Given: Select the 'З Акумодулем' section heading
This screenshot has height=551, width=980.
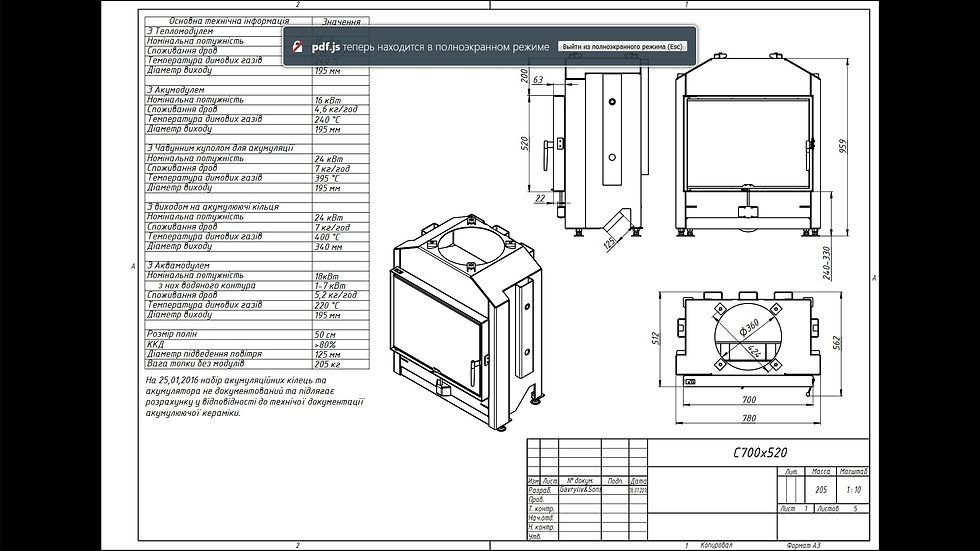Looking at the screenshot, I should point(176,90).
